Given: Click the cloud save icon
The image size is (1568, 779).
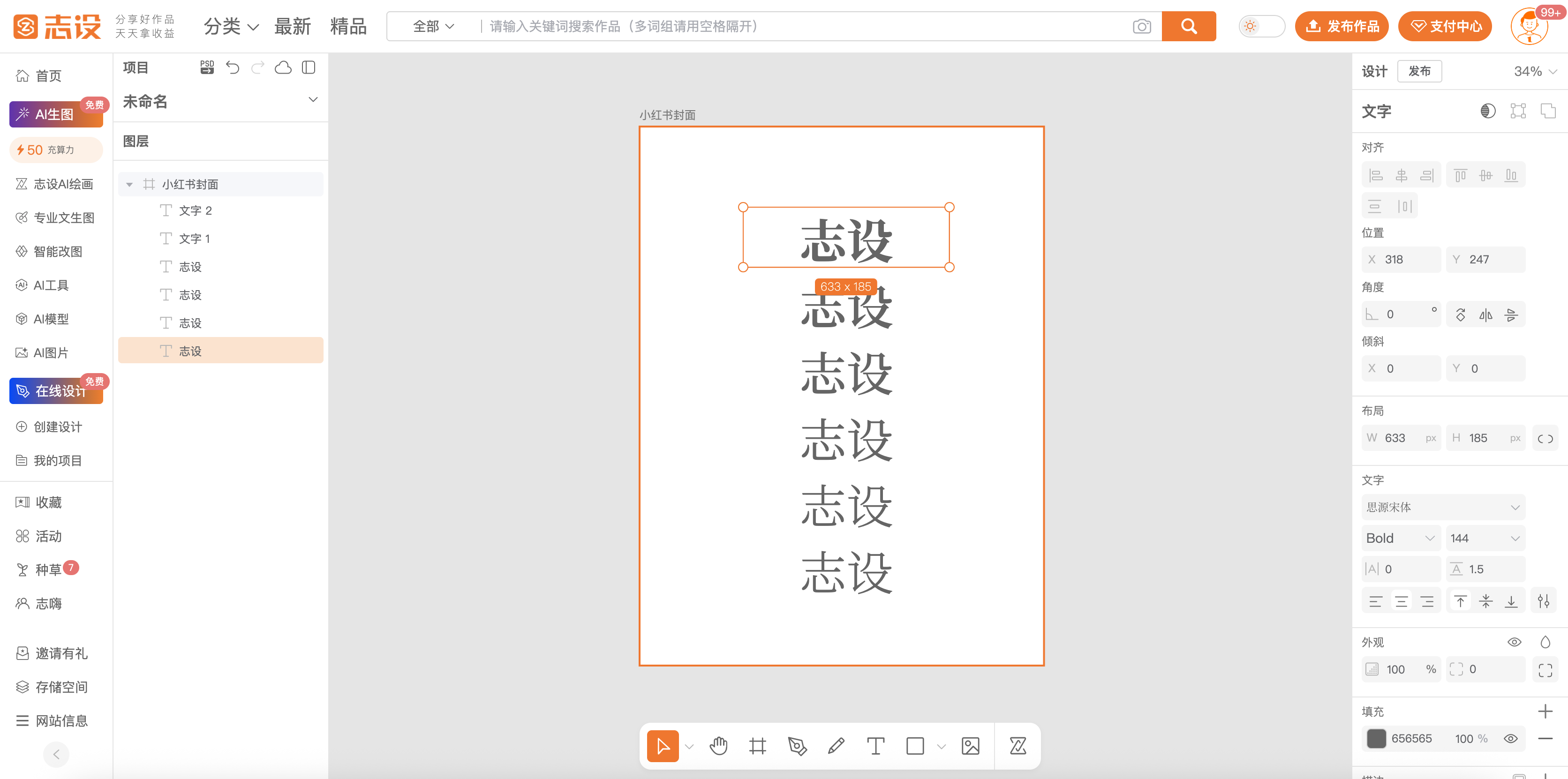Looking at the screenshot, I should (x=283, y=67).
